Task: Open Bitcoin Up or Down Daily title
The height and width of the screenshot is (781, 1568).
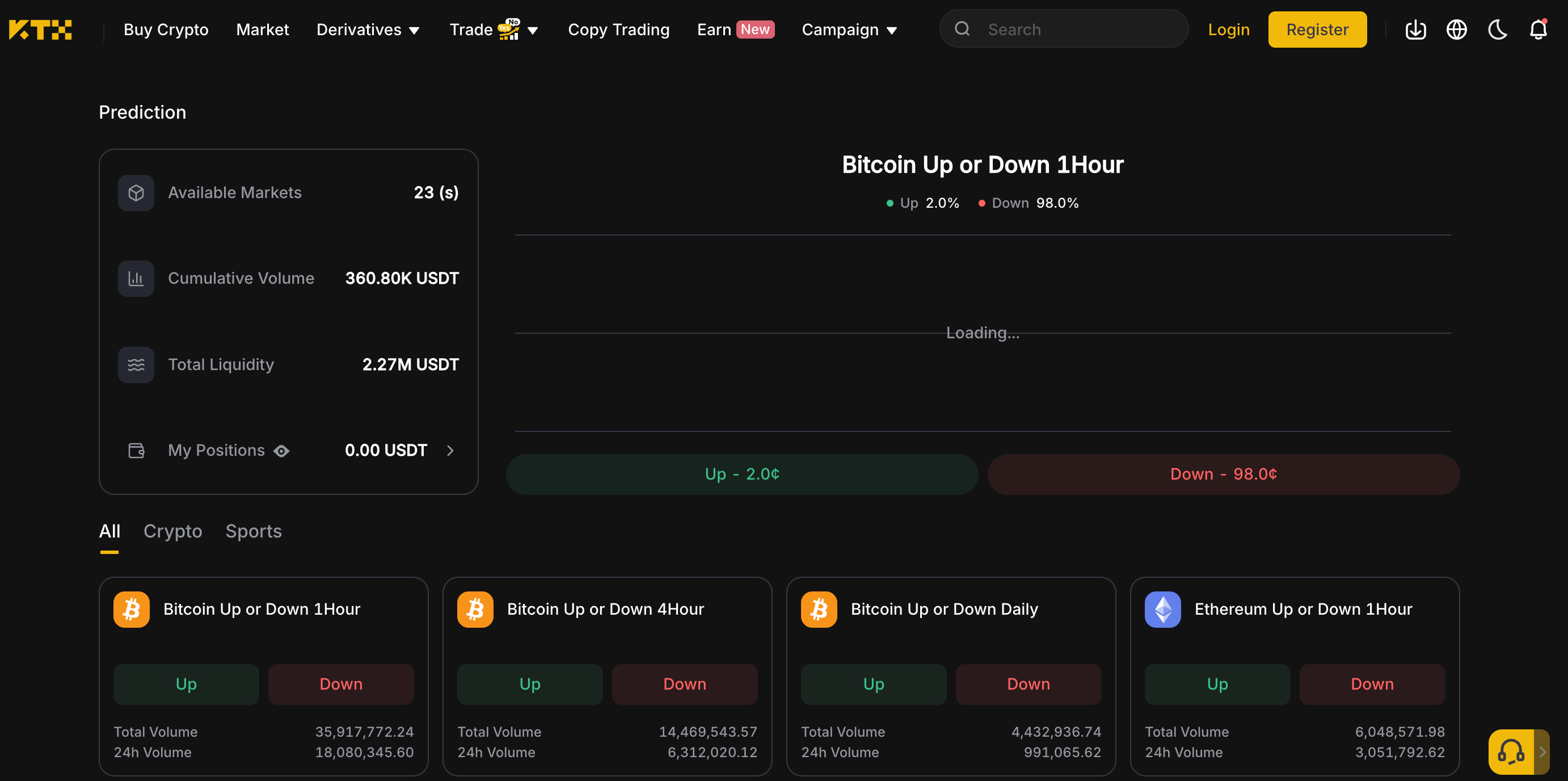Action: tap(944, 609)
